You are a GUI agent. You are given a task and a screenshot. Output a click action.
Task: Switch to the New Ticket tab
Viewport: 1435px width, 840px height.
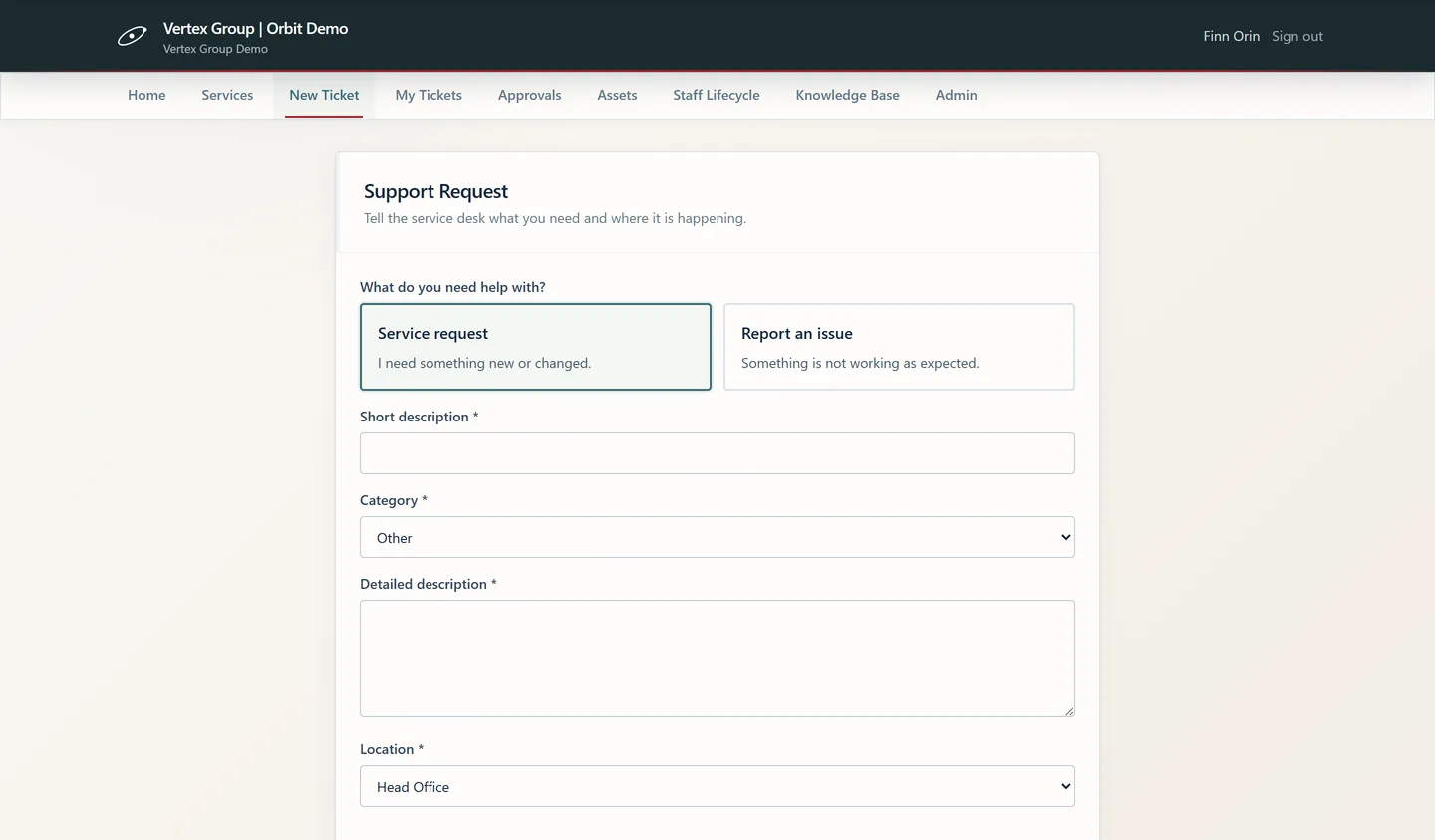click(324, 95)
